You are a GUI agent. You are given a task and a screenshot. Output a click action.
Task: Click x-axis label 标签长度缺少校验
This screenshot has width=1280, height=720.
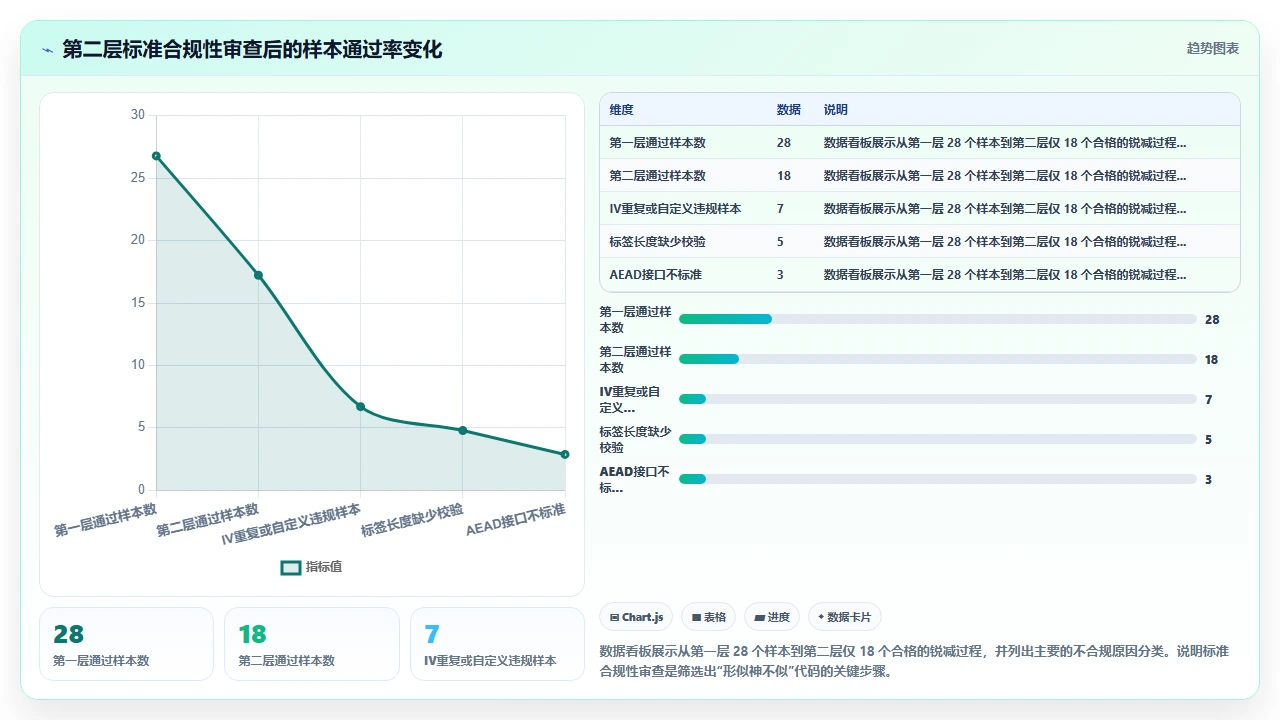click(412, 520)
